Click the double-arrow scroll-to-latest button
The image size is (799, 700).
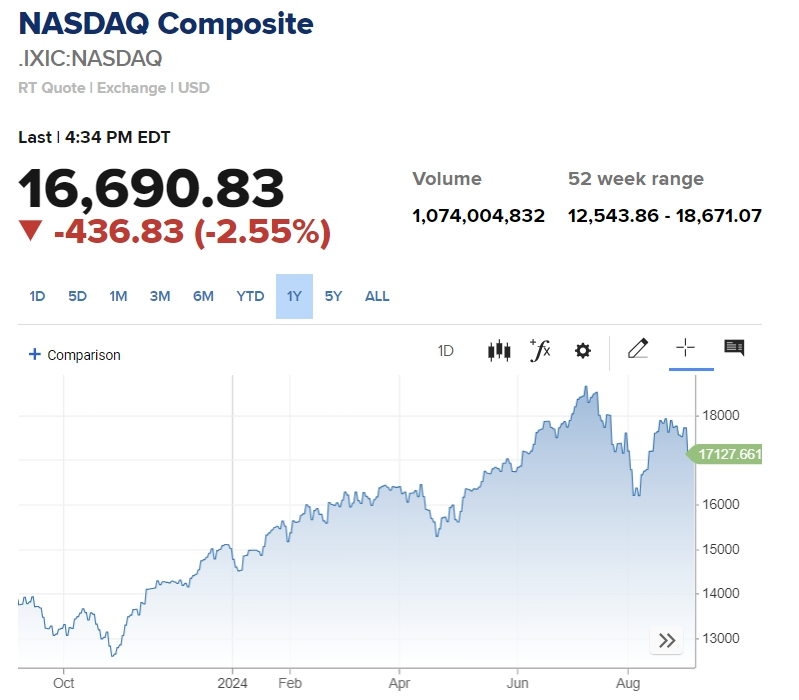[667, 640]
